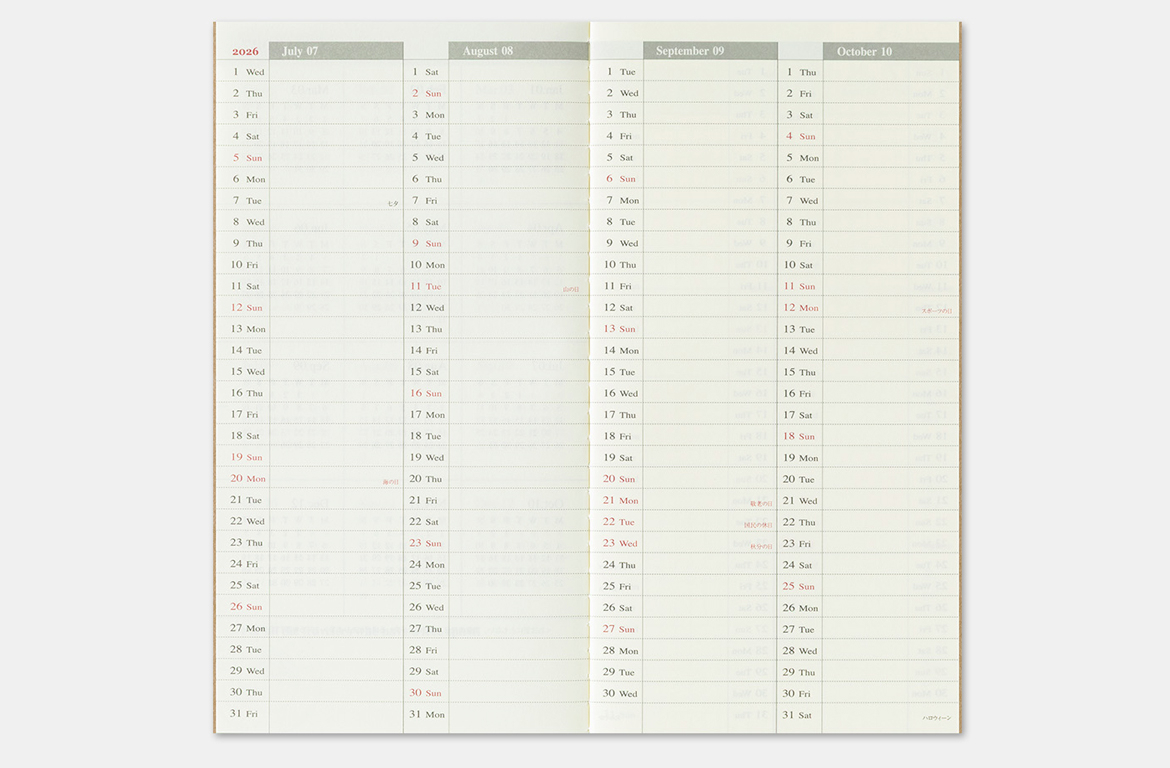Click the October 1 Thu date label
The image size is (1170, 768).
click(x=801, y=72)
